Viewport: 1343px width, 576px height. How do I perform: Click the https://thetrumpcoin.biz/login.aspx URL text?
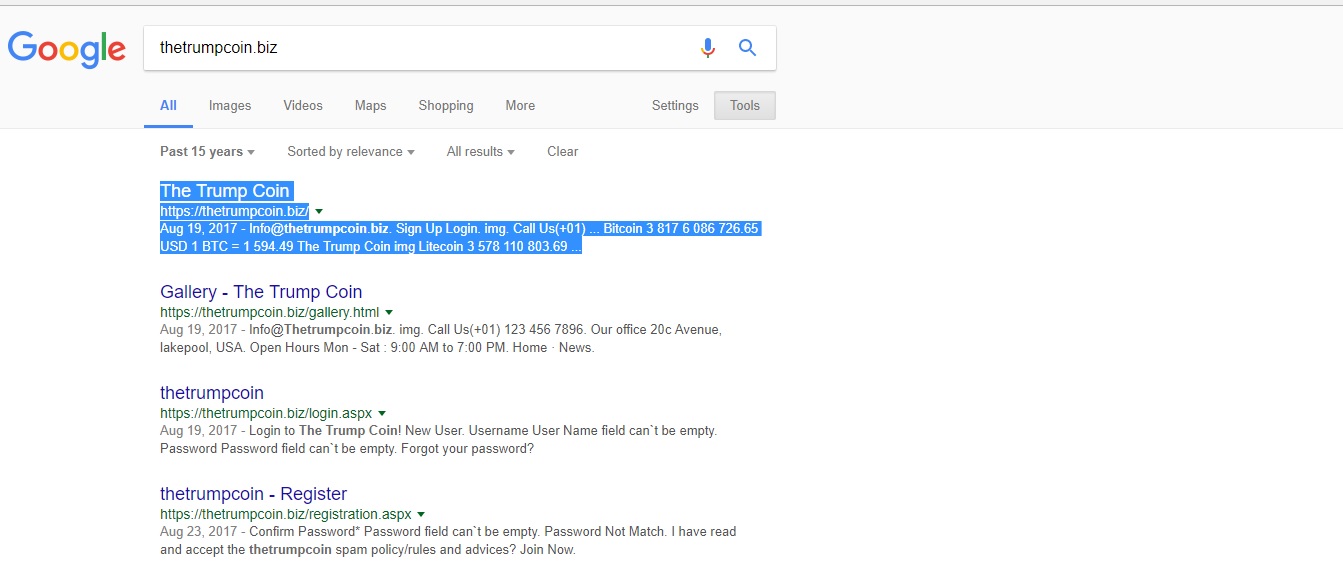click(266, 413)
